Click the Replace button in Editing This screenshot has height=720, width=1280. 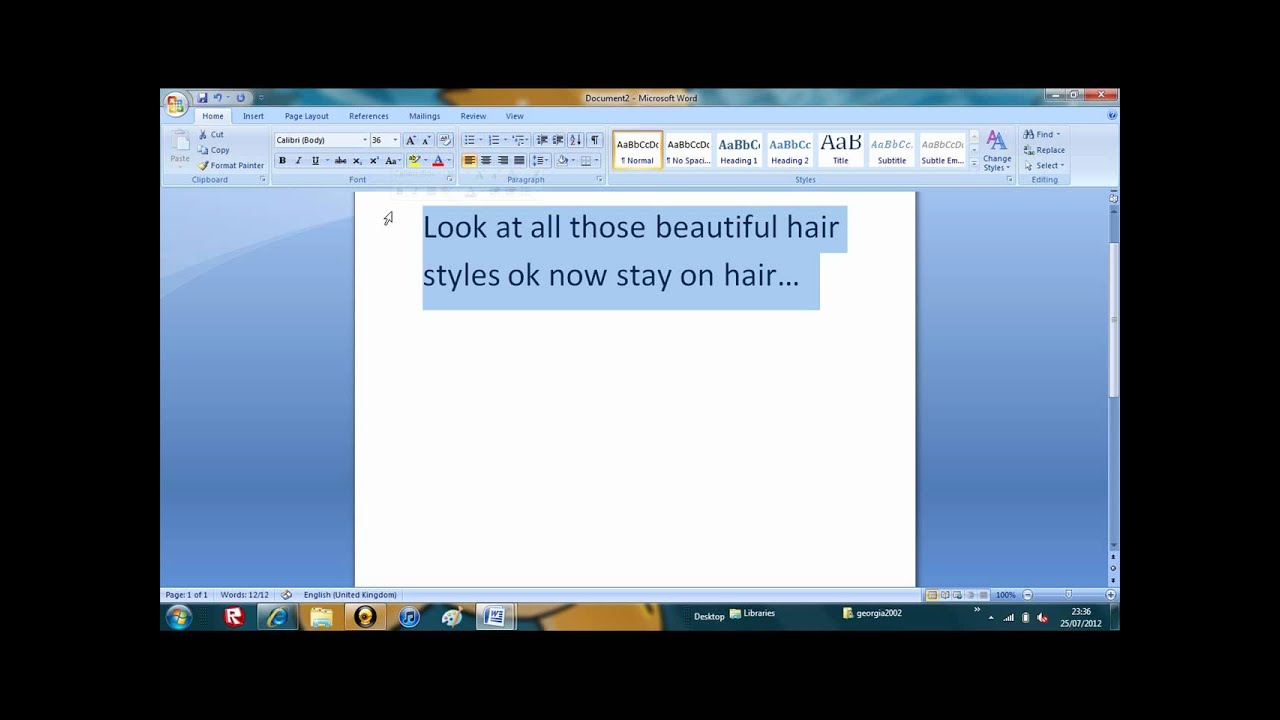(1044, 150)
